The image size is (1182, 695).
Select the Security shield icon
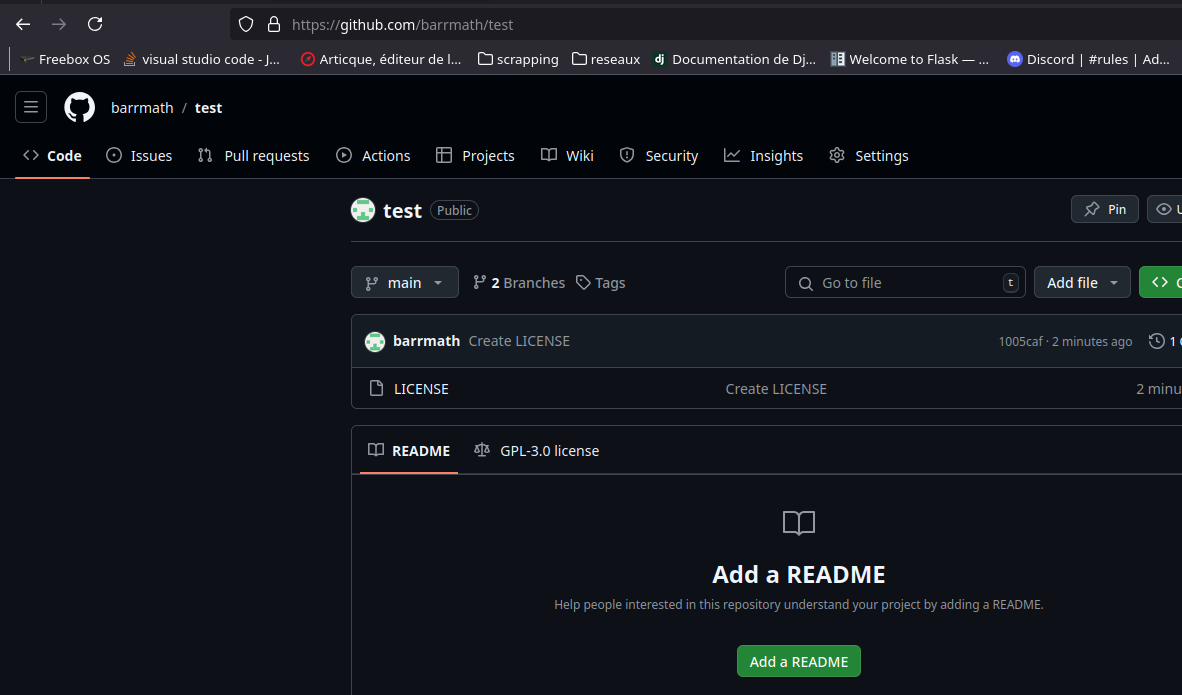tap(627, 155)
